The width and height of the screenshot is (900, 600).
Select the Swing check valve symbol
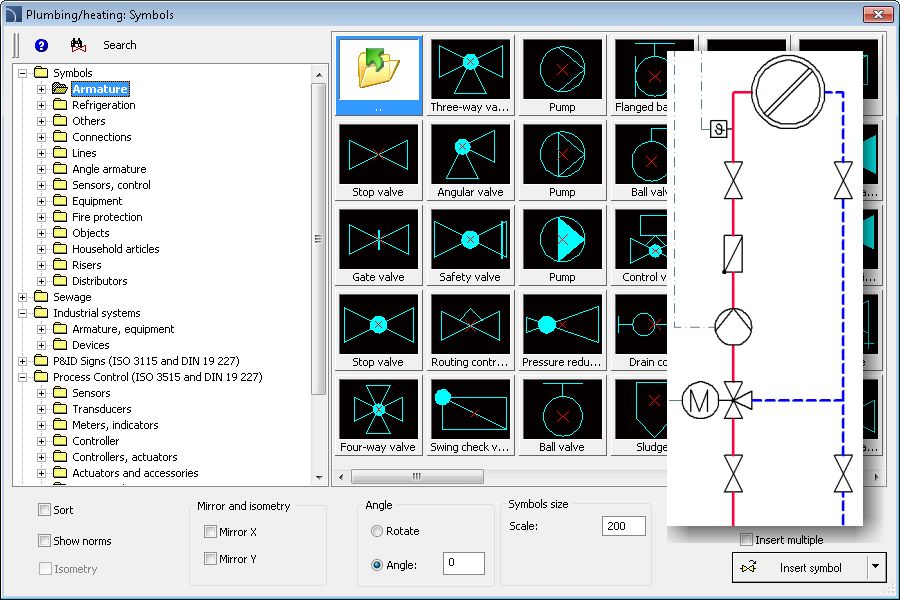pos(470,416)
